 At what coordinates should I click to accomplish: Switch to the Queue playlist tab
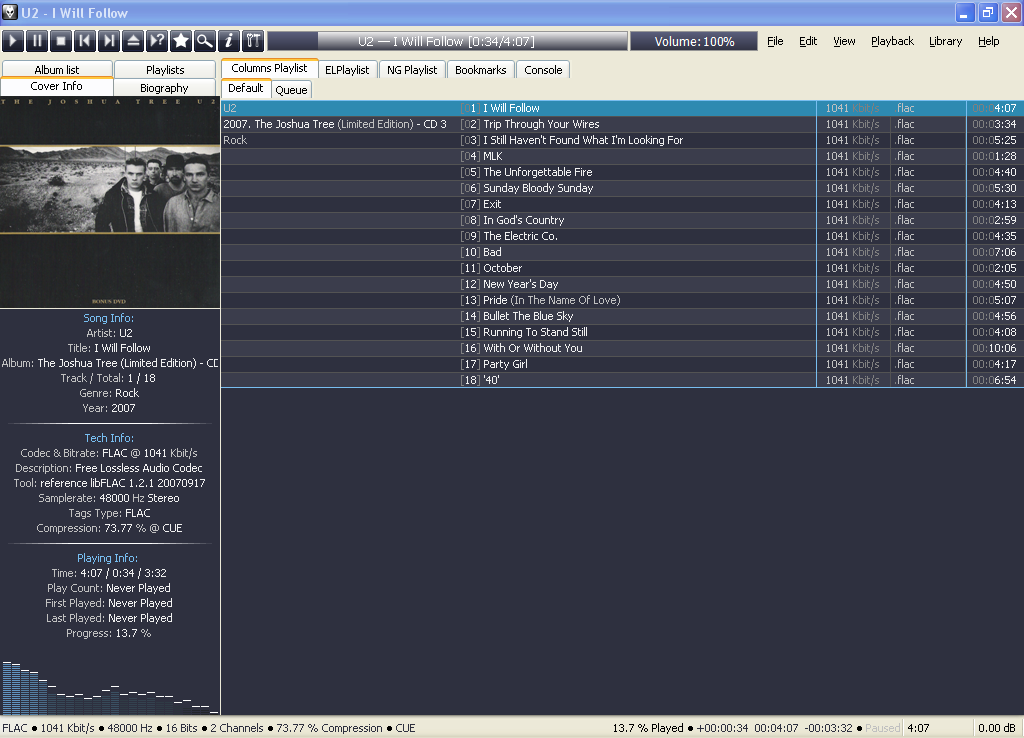(291, 89)
